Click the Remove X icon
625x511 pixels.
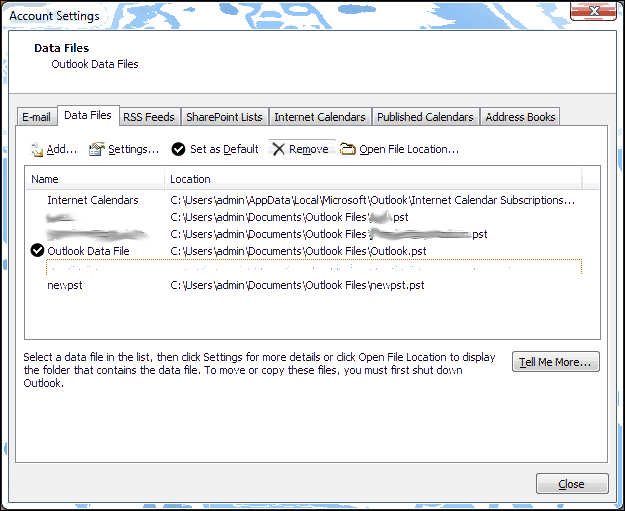(279, 149)
